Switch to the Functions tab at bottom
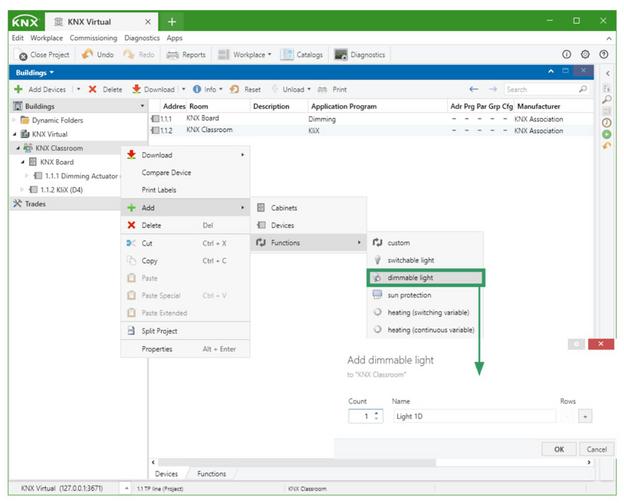Image resolution: width=624 pixels, height=503 pixels. pos(210,473)
